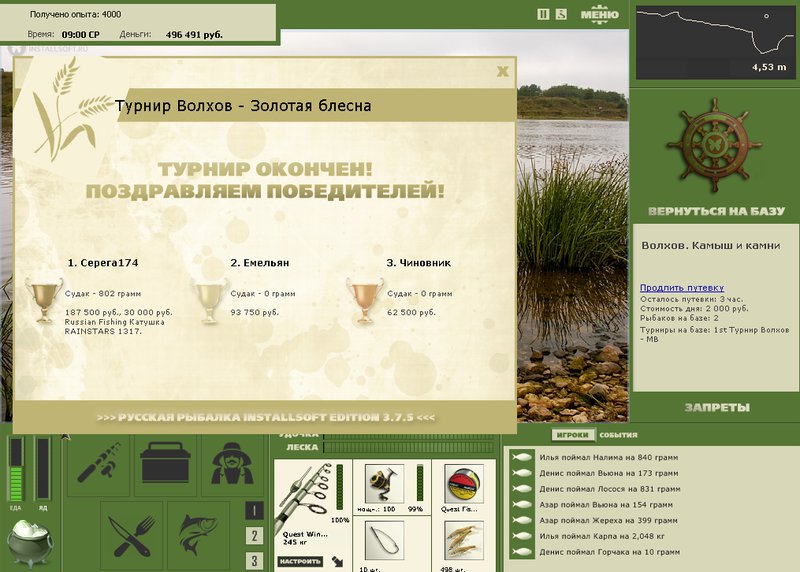Click the rod durability bar beside rod

[x=339, y=486]
